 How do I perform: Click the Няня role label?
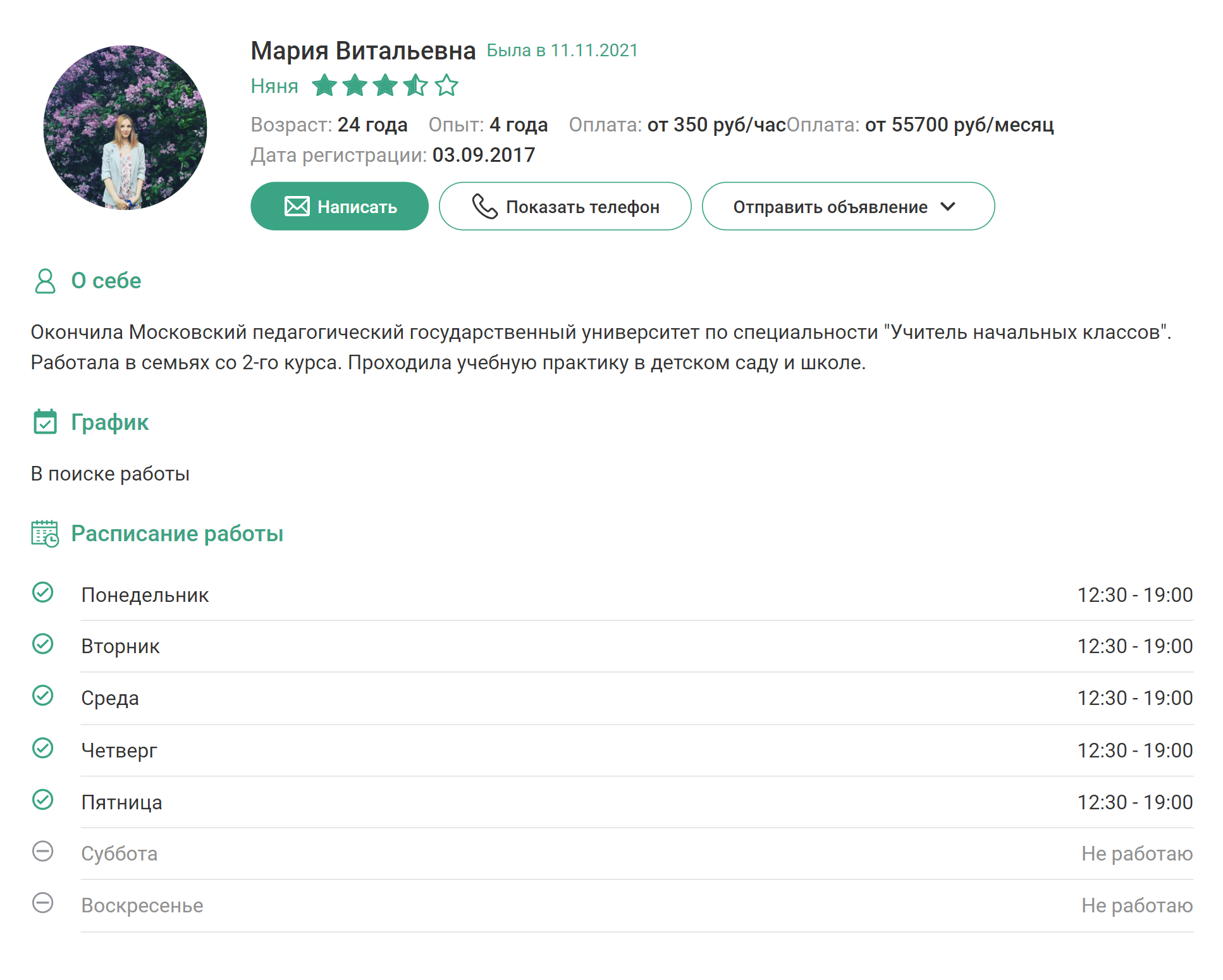(274, 86)
